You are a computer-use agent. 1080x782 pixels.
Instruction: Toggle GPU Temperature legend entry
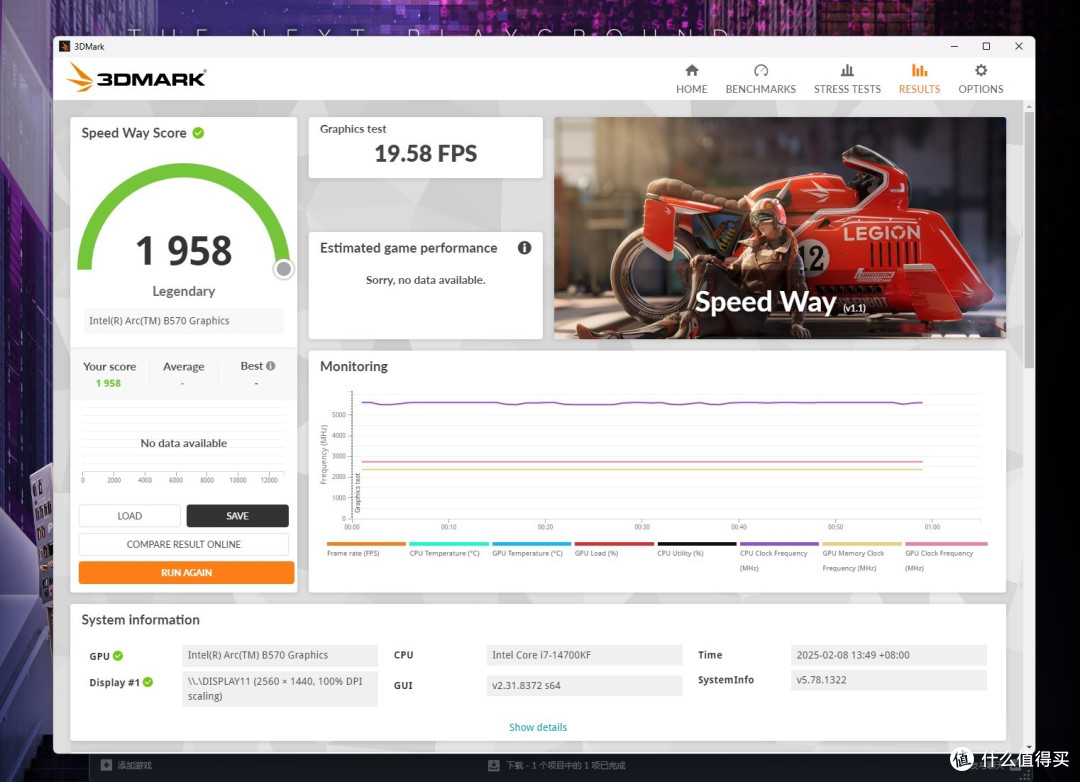tap(531, 550)
